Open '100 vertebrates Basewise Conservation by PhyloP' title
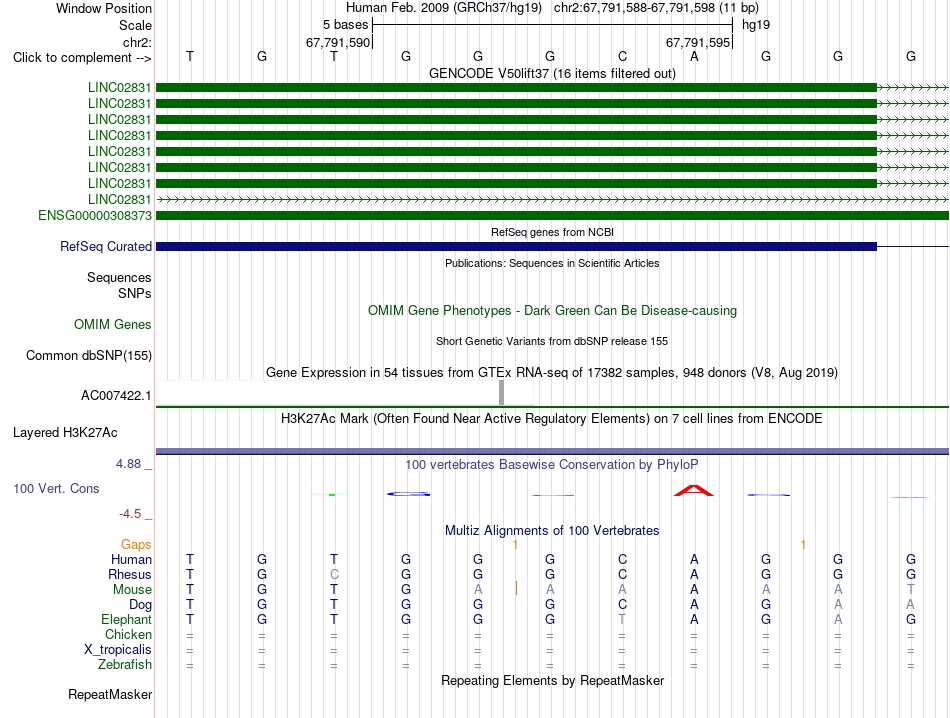This screenshot has height=718, width=950. click(x=552, y=465)
